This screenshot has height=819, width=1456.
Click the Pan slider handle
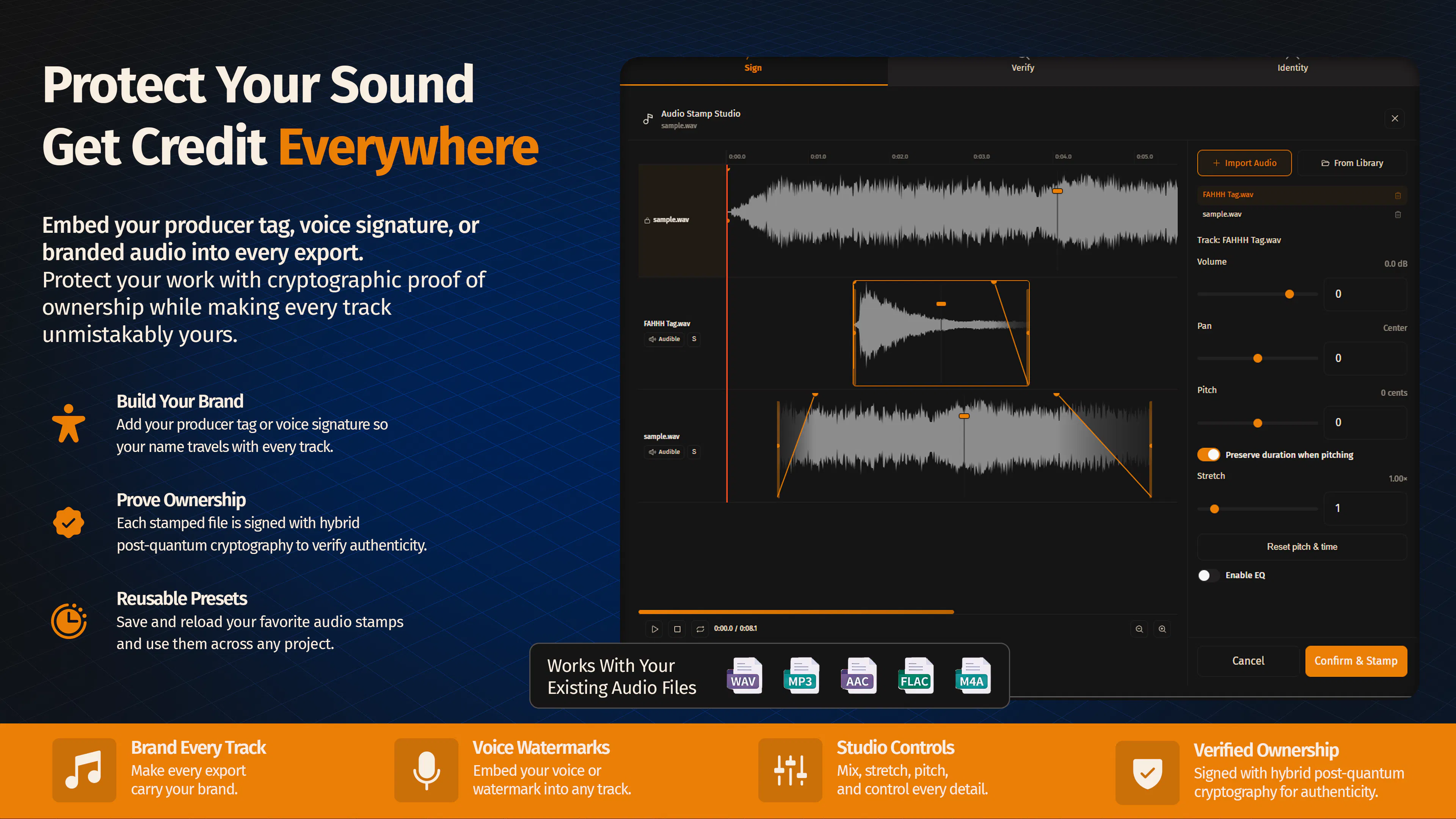pyautogui.click(x=1258, y=358)
